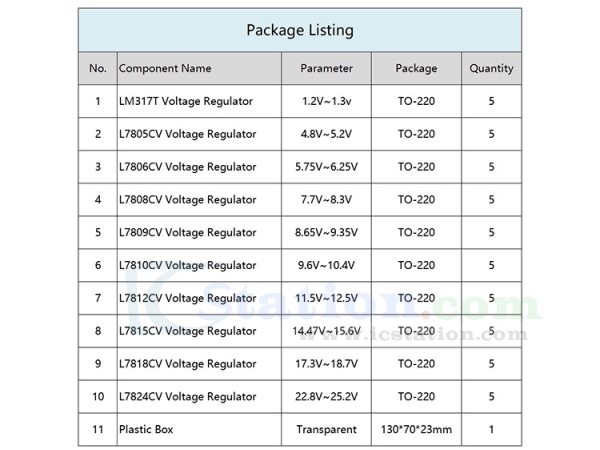Viewport: 600px width, 450px height.
Task: Click the Quantity column header
Action: tap(491, 68)
